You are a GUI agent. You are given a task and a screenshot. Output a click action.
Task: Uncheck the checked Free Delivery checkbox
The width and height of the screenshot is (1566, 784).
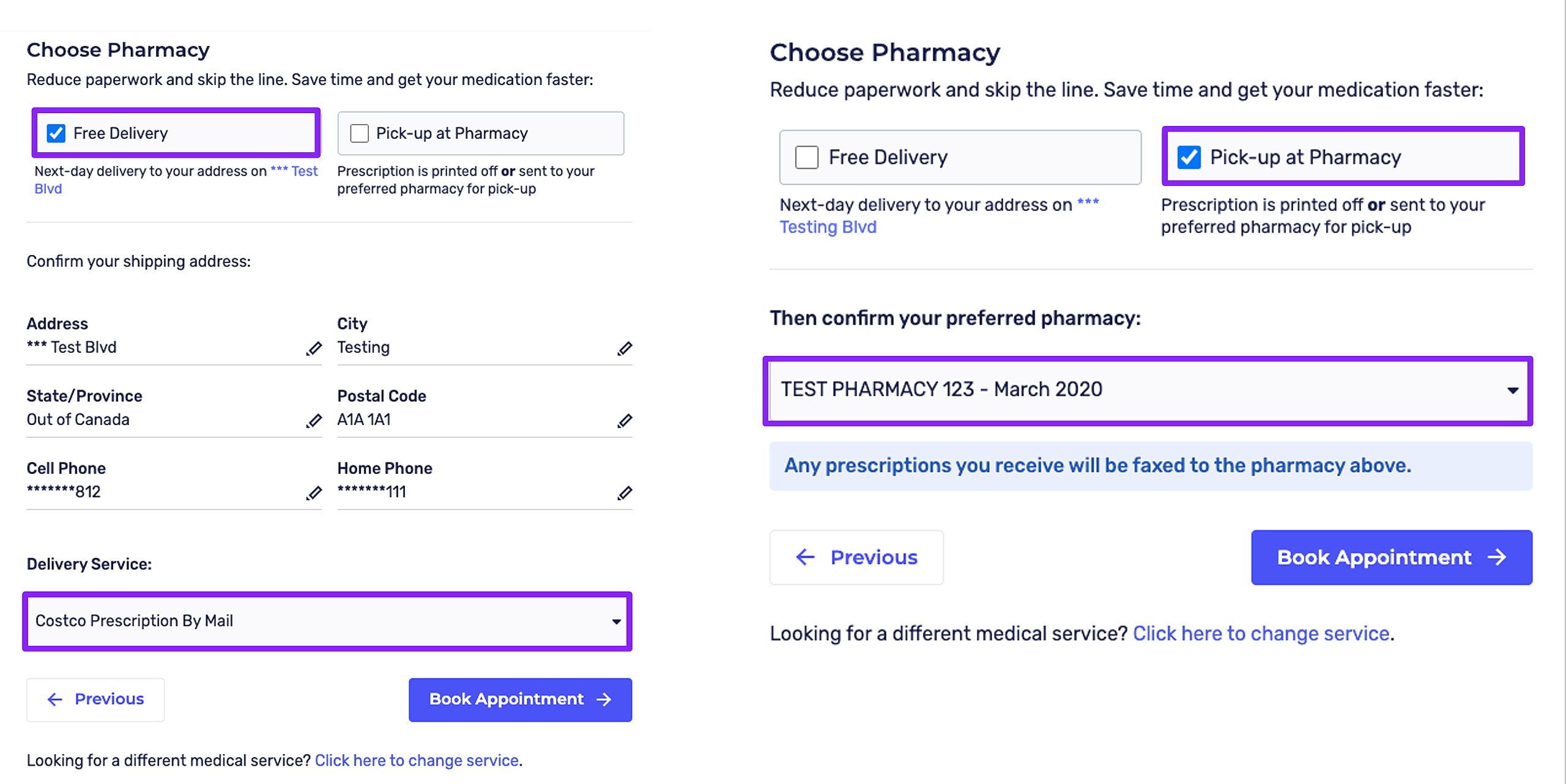56,133
